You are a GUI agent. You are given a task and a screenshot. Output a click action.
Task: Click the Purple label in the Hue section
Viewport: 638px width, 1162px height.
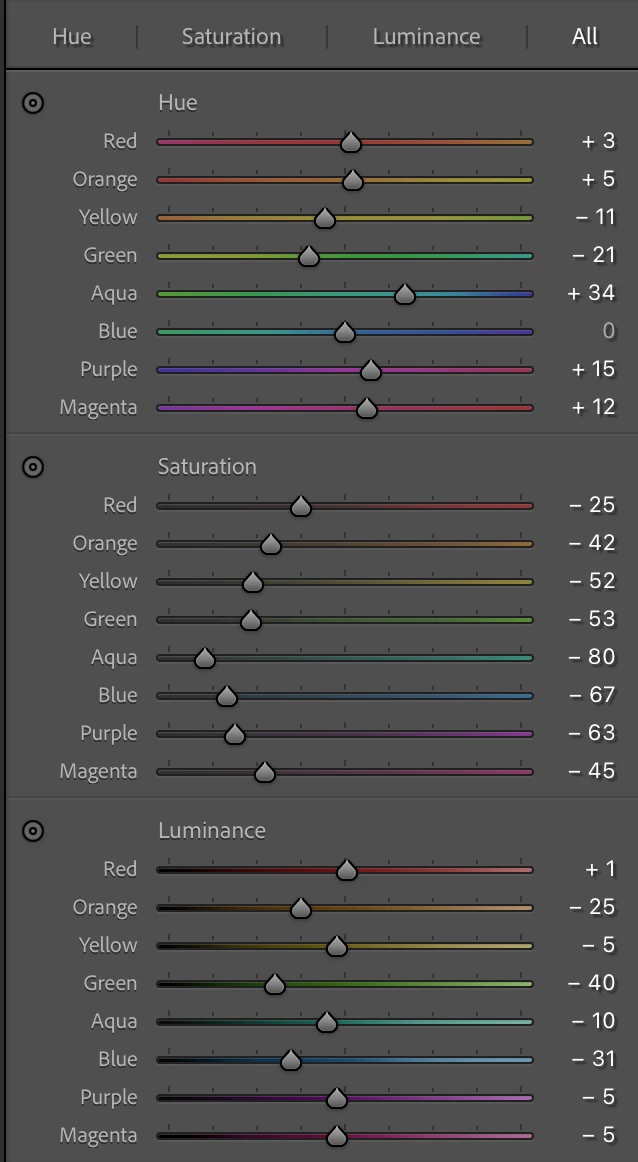click(108, 369)
